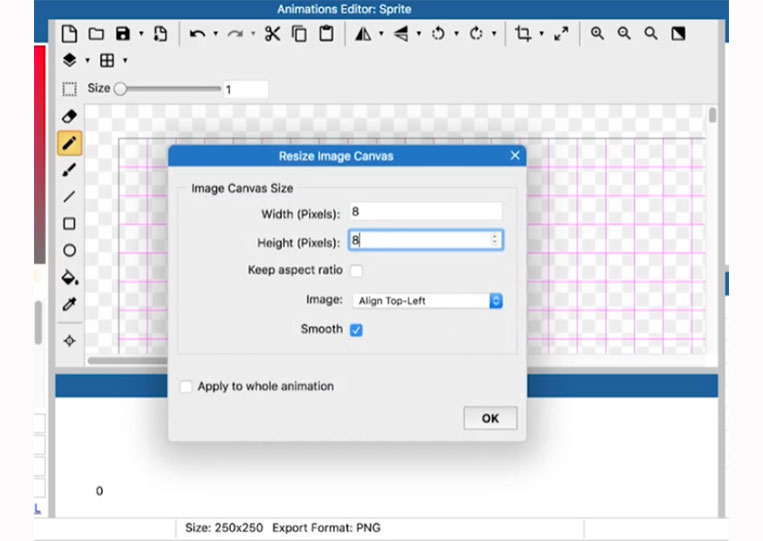Flip the image horizontally
Viewport: 763px width, 541px height.
pos(363,34)
